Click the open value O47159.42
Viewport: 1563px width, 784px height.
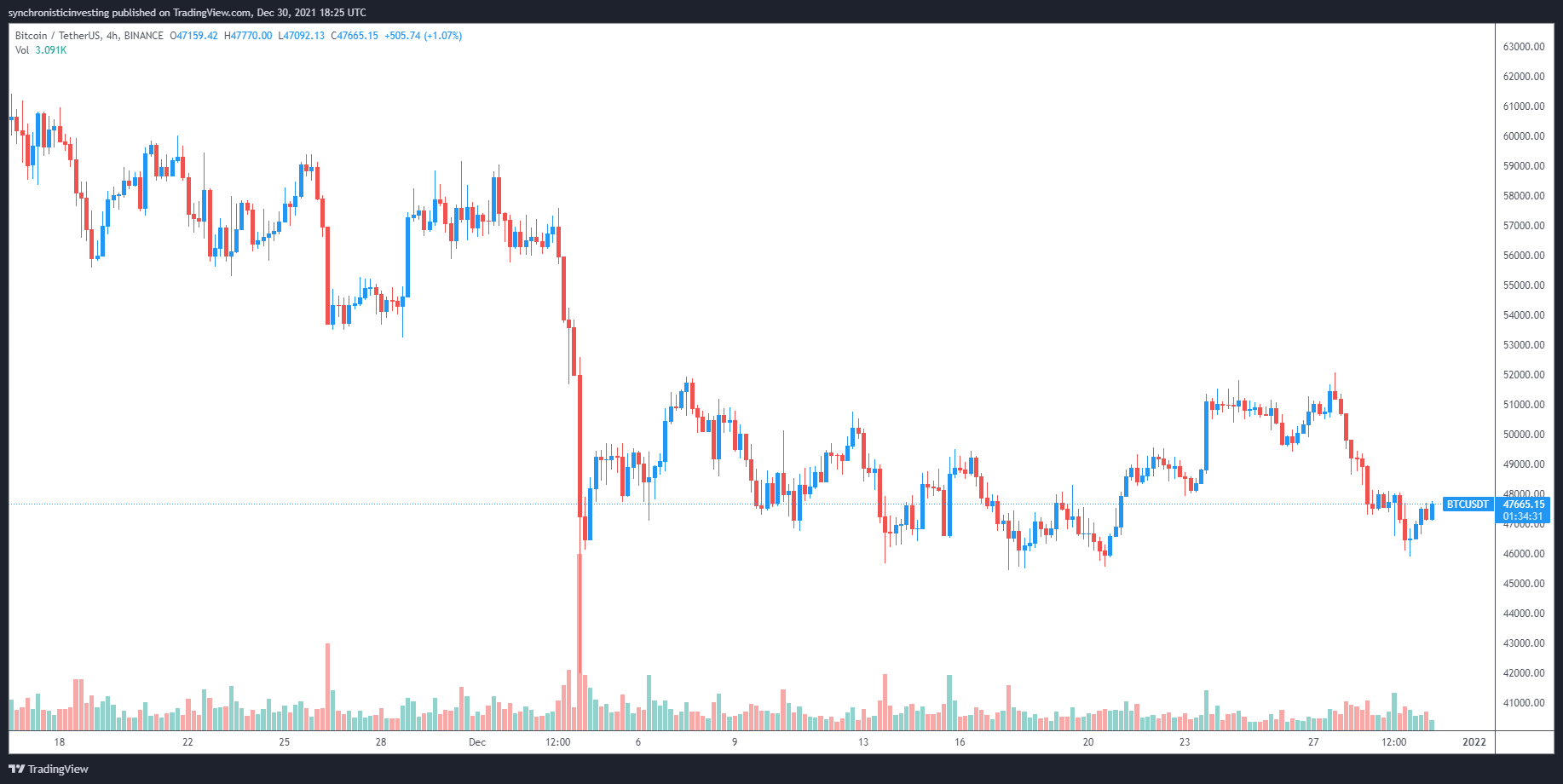point(193,36)
